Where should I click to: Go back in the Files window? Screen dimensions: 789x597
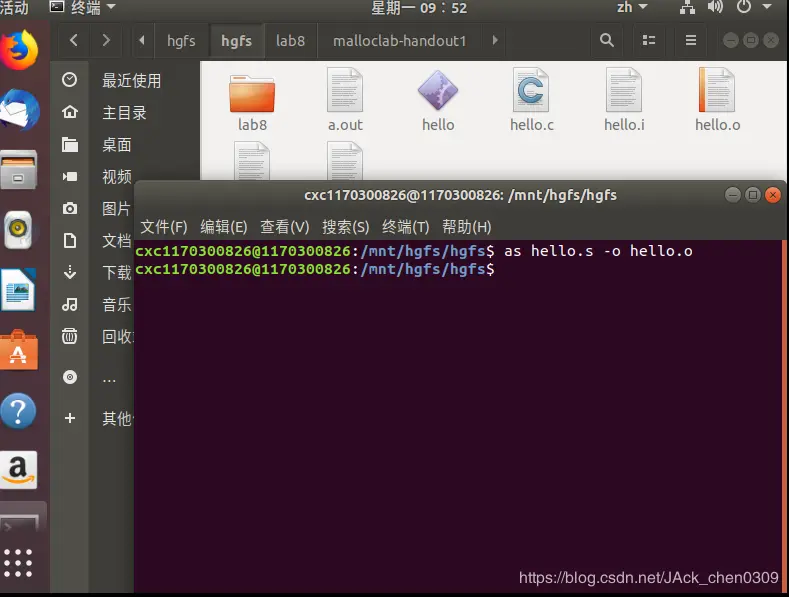pos(74,40)
